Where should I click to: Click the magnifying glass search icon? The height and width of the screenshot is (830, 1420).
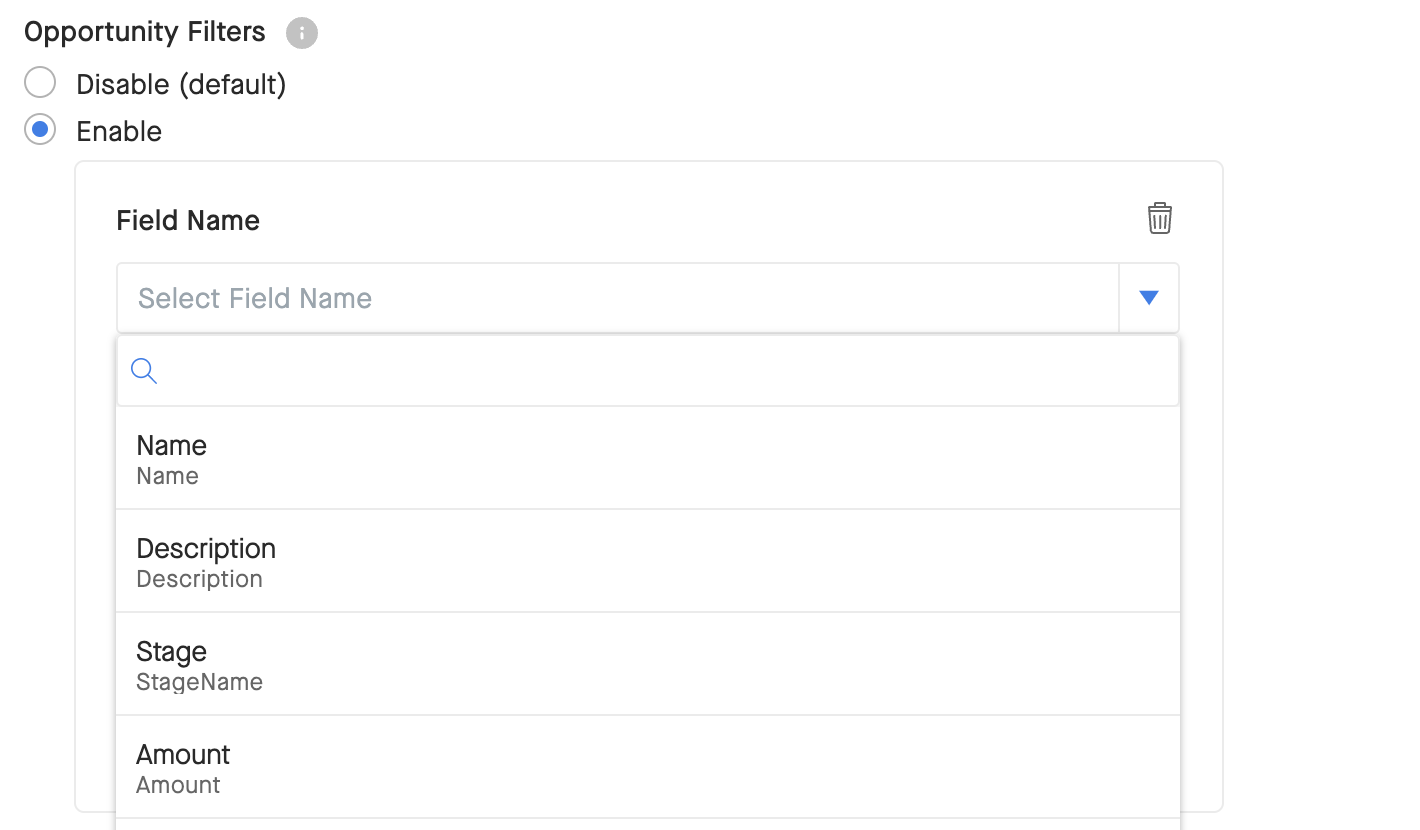[144, 371]
